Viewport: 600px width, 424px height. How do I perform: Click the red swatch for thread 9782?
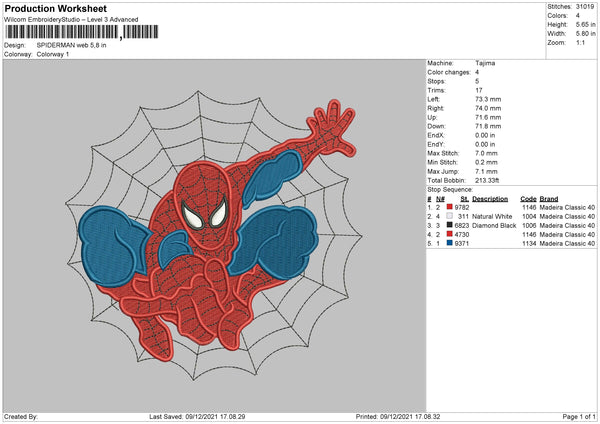coord(451,207)
